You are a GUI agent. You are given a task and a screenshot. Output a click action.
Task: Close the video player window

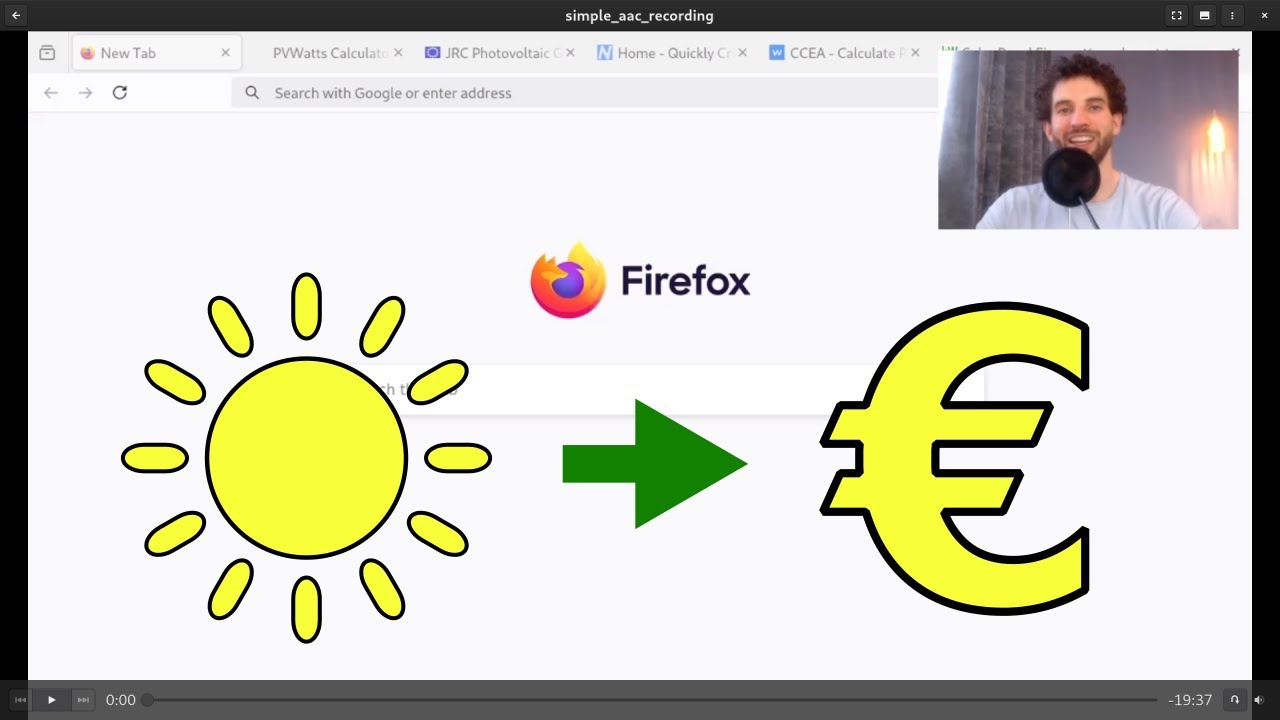1264,15
